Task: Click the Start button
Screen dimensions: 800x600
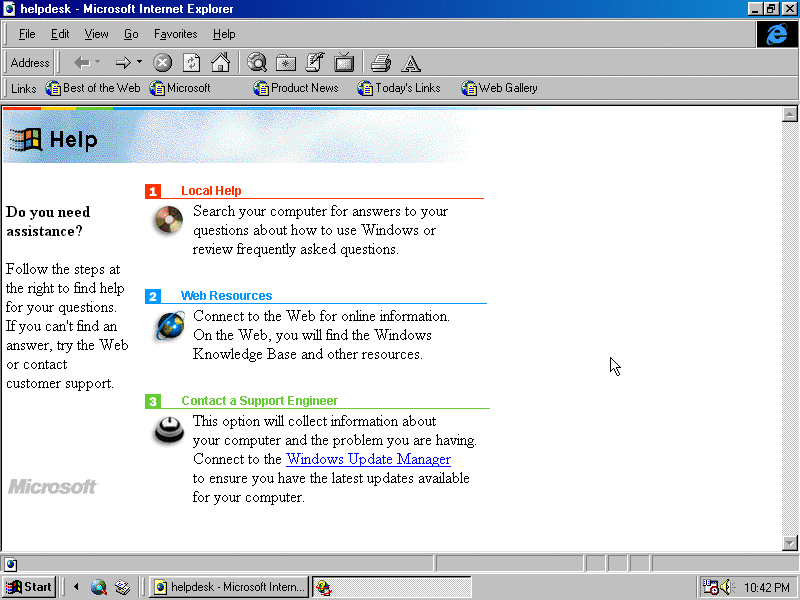Action: (29, 587)
